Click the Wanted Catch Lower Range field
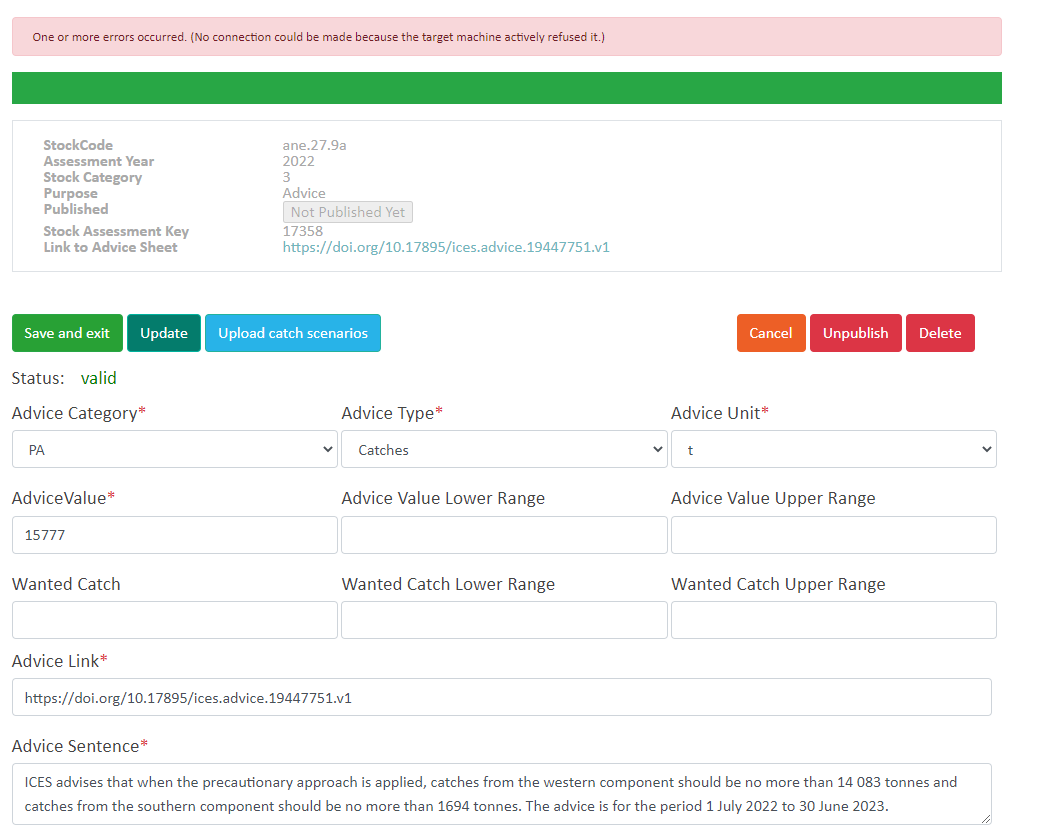This screenshot has width=1038, height=837. pyautogui.click(x=504, y=620)
